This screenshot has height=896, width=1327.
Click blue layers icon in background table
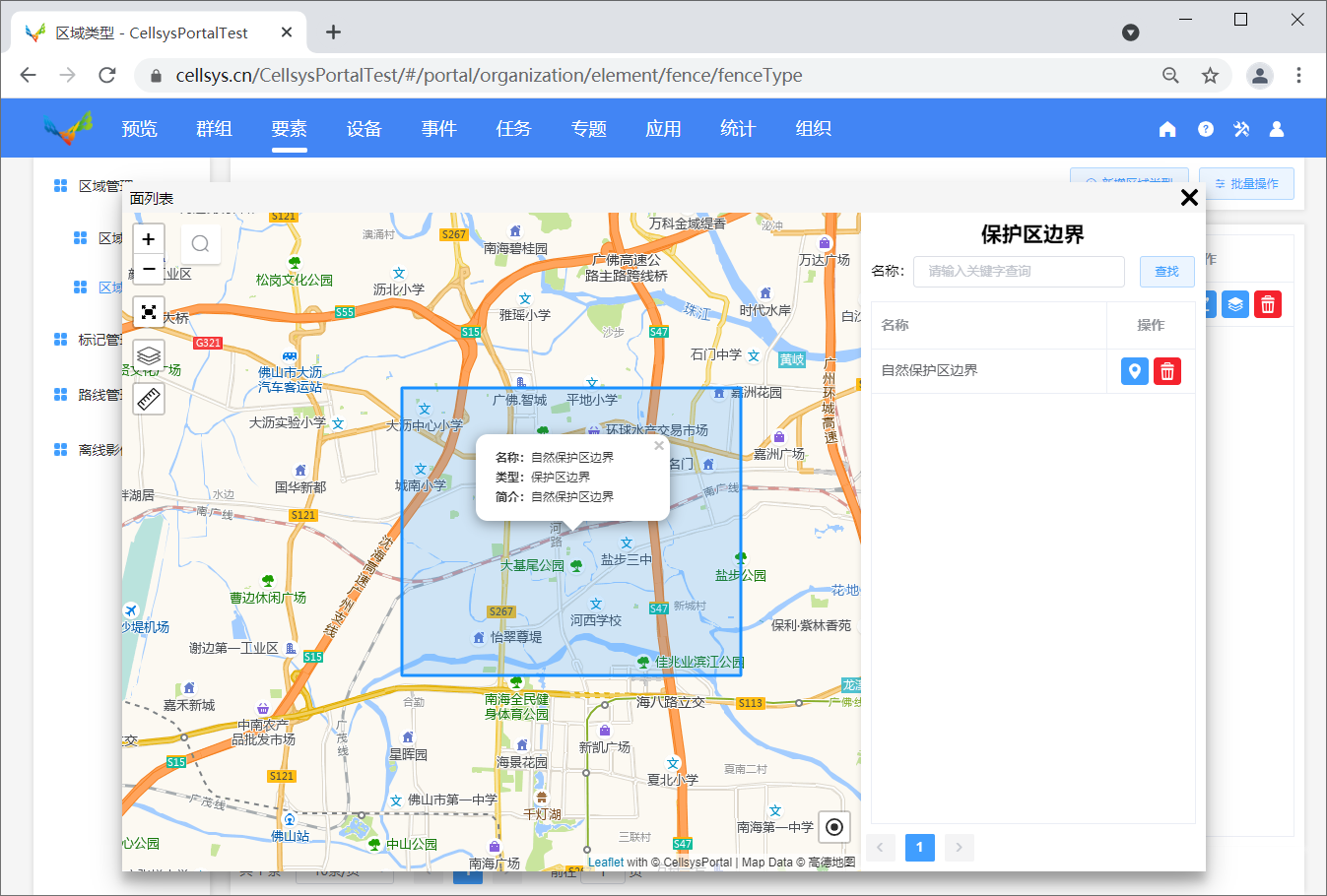[x=1235, y=304]
